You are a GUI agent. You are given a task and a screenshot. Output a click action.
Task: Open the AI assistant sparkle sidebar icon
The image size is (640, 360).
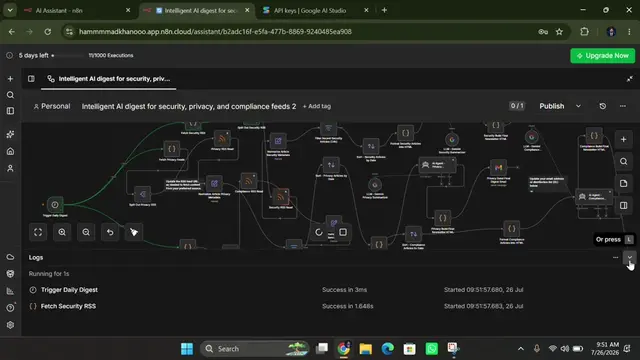10,134
